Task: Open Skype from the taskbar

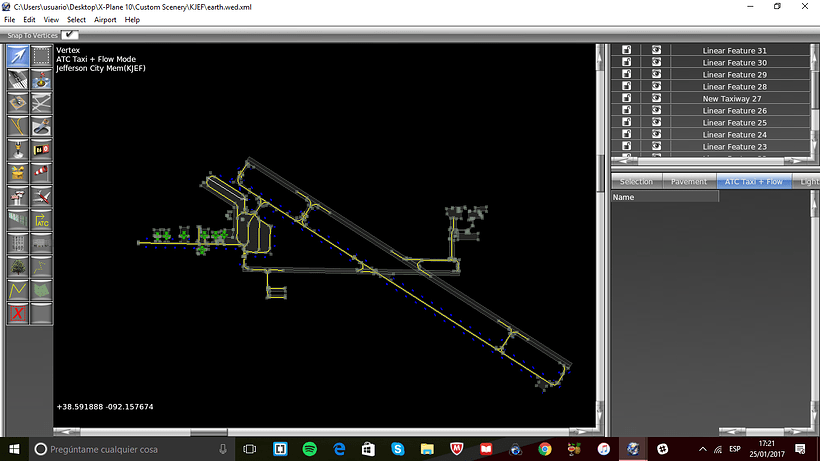Action: (x=397, y=449)
